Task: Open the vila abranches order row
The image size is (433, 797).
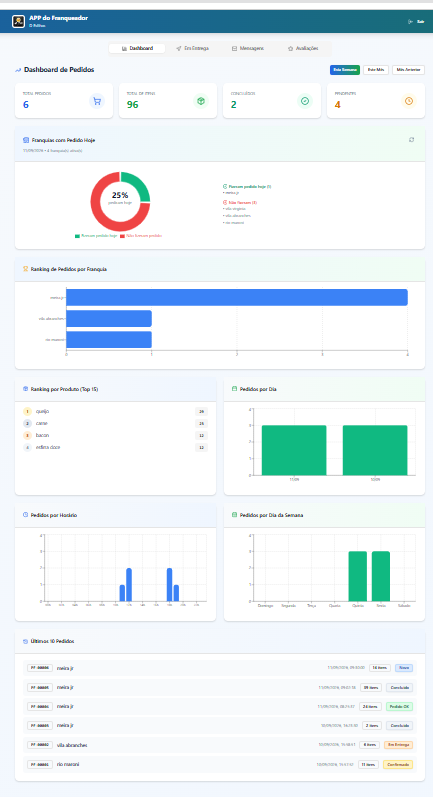Action: click(x=220, y=745)
